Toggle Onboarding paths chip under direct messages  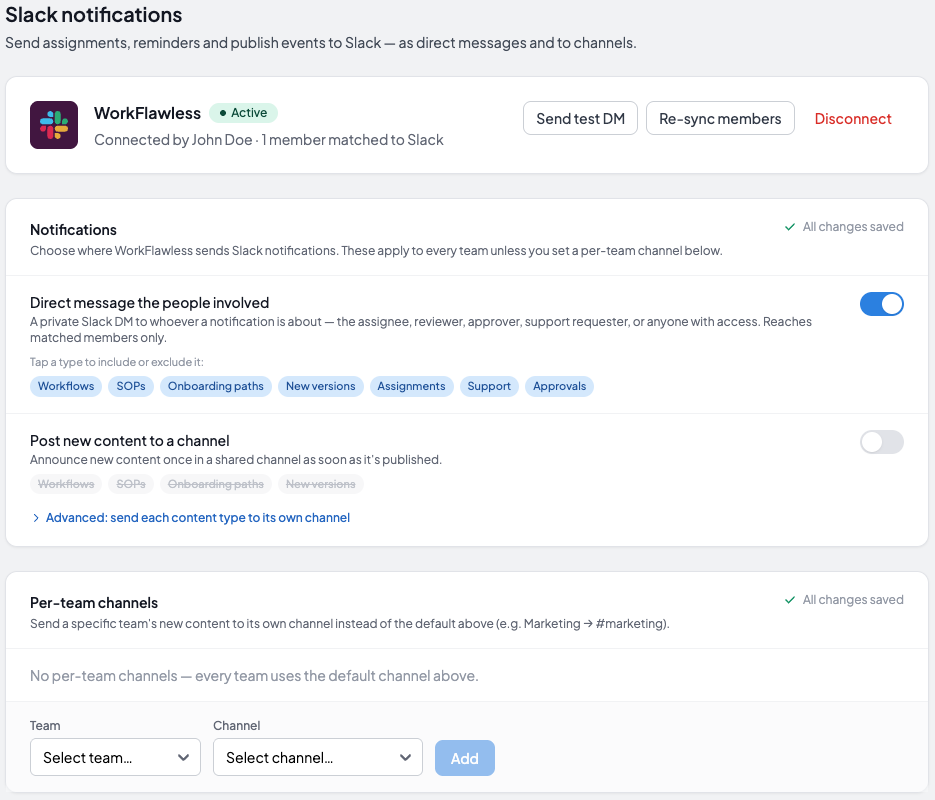click(216, 386)
